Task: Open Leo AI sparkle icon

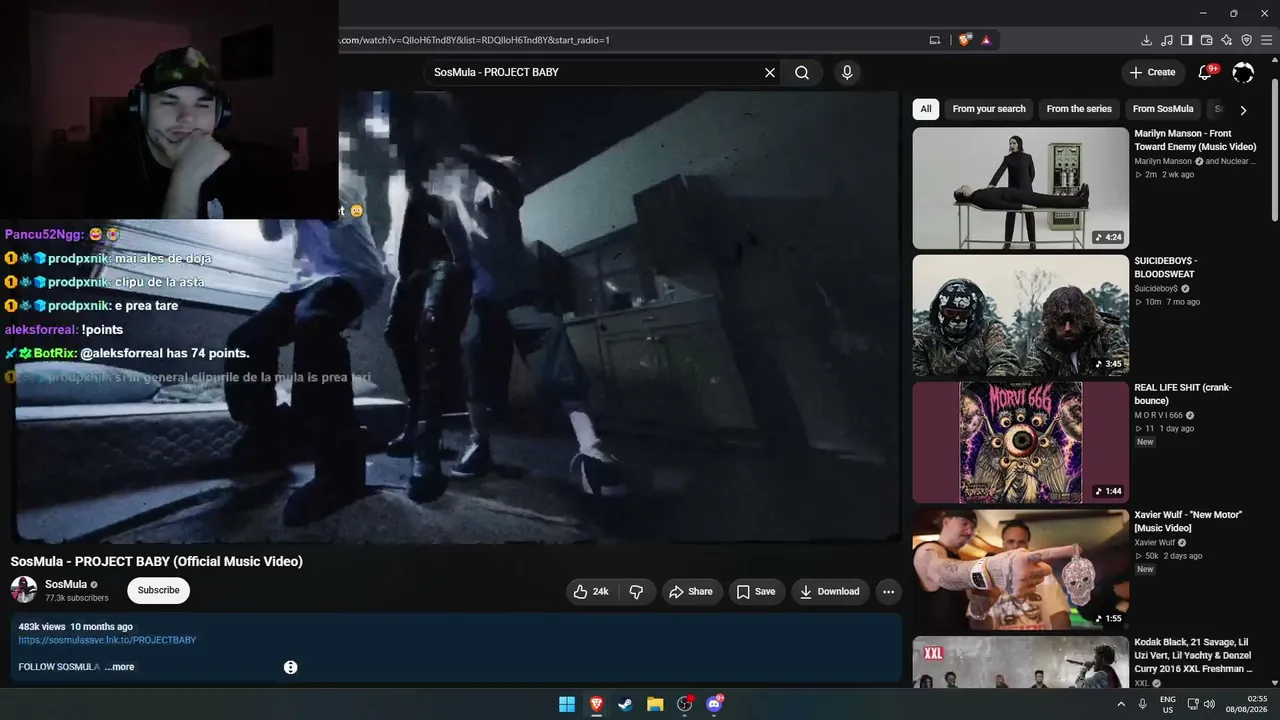Action: pos(1226,40)
